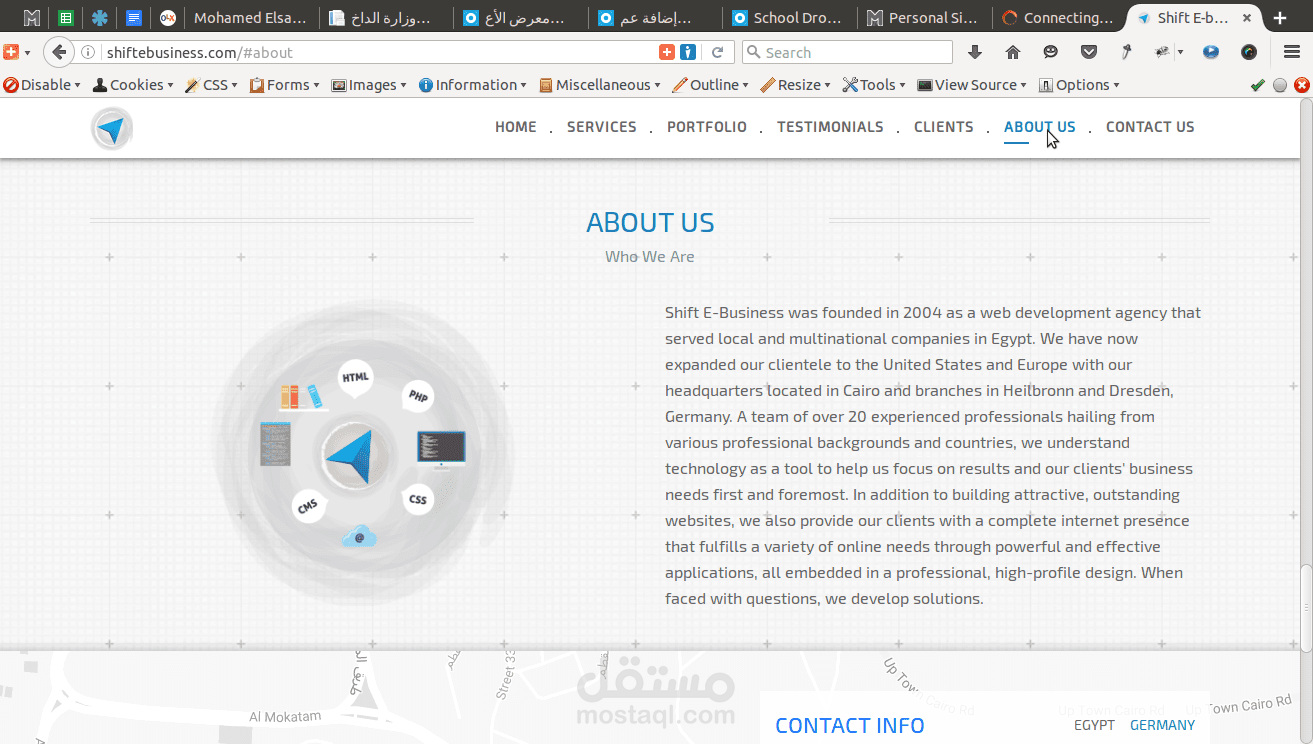Go to CONTACT US in site navigation
1313x744 pixels.
tap(1150, 127)
